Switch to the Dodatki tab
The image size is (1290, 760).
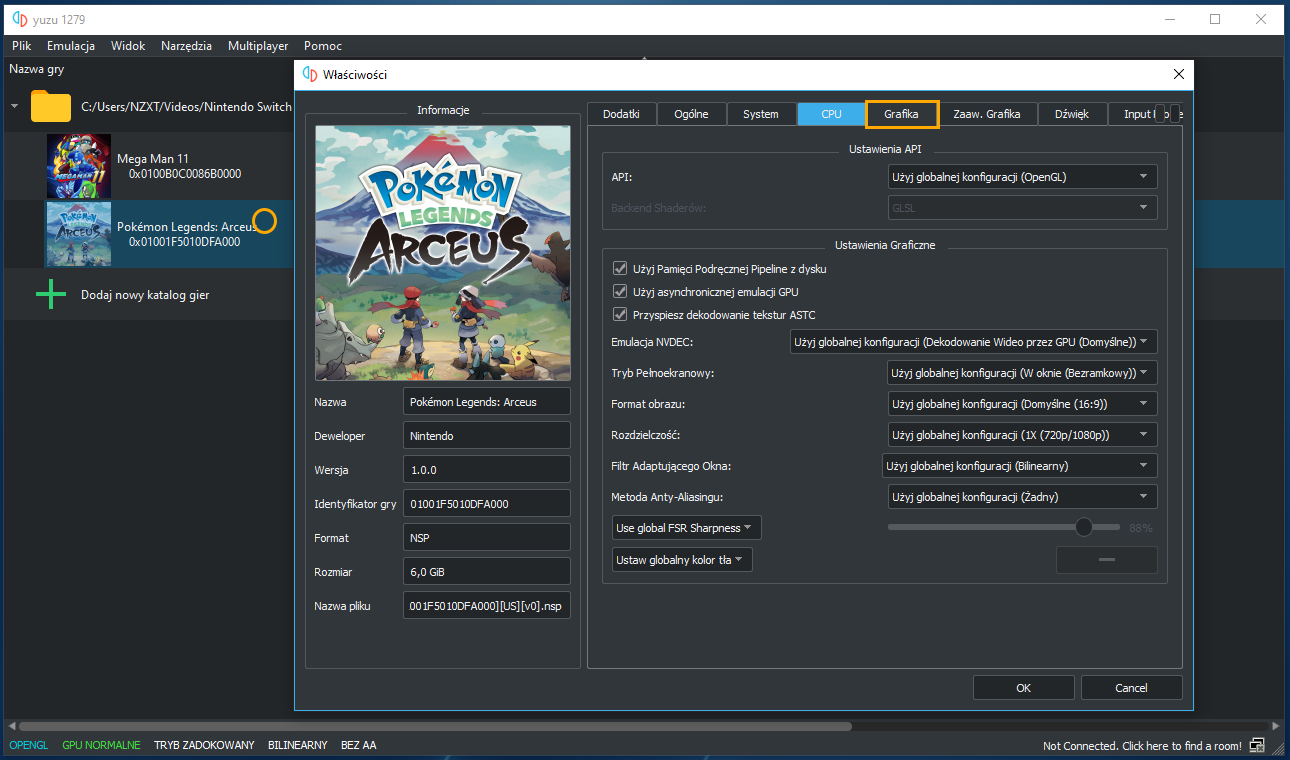click(x=622, y=114)
